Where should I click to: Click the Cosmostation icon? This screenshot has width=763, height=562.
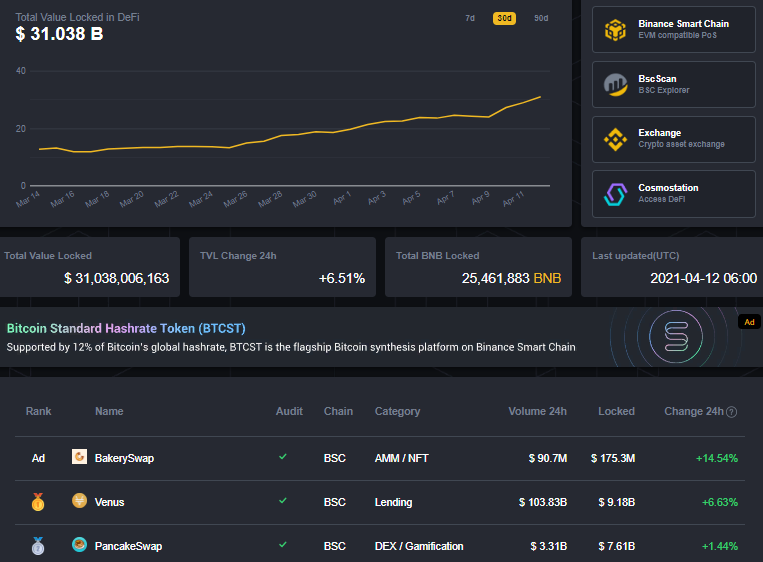pyautogui.click(x=615, y=194)
